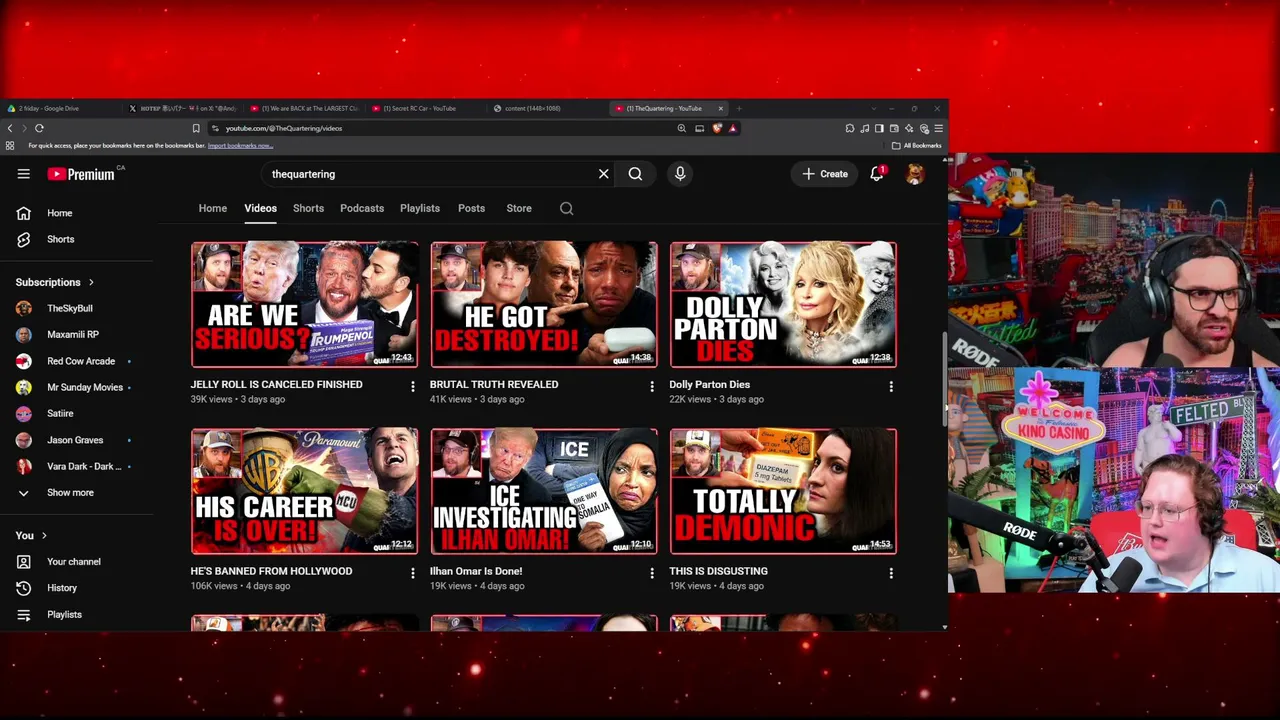
Task: Click the Brave Shields lion icon
Action: tap(717, 128)
